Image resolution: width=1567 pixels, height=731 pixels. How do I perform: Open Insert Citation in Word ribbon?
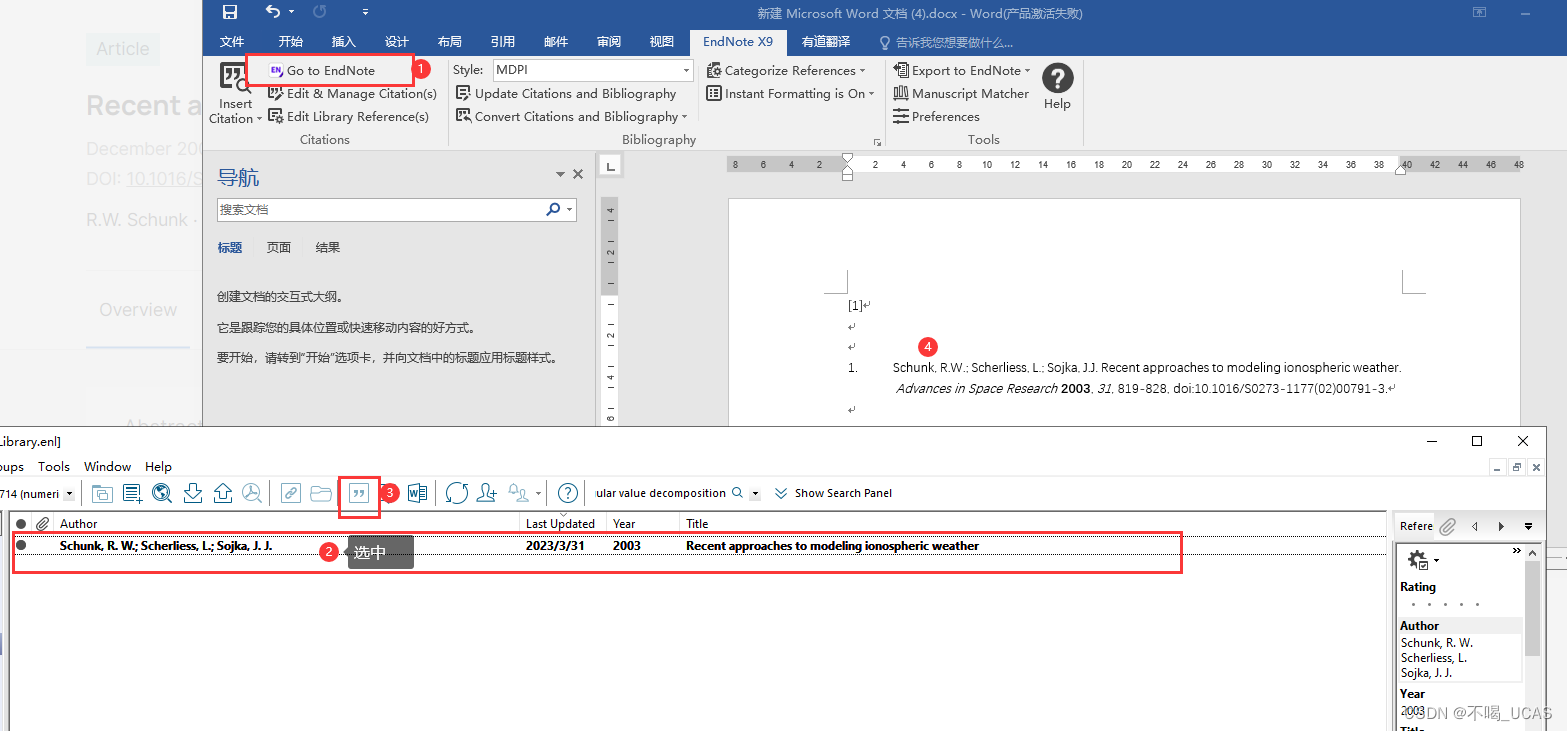click(235, 96)
